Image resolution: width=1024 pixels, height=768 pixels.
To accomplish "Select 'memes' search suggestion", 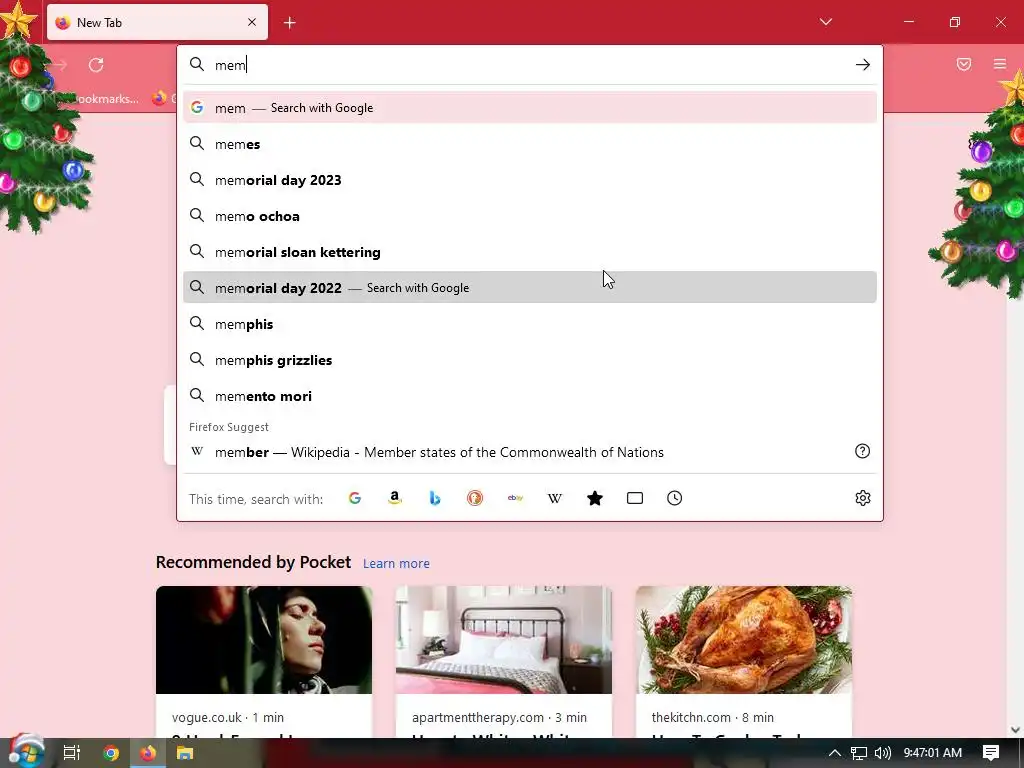I will click(530, 144).
